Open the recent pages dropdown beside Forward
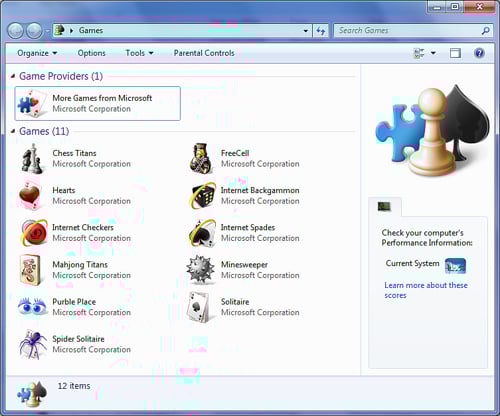 47,31
